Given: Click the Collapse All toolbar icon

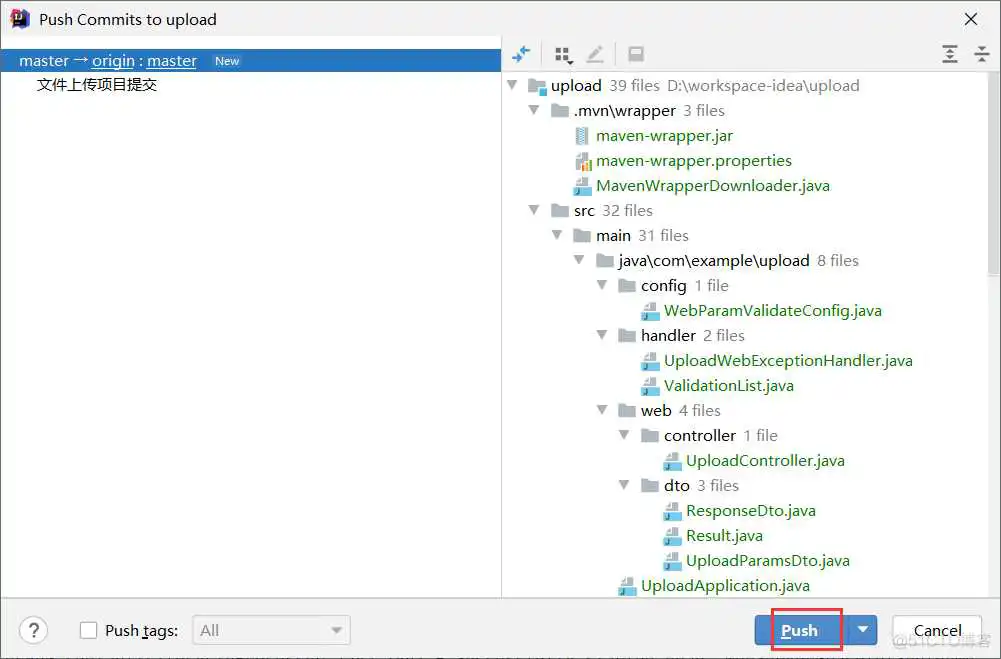Looking at the screenshot, I should [x=982, y=54].
